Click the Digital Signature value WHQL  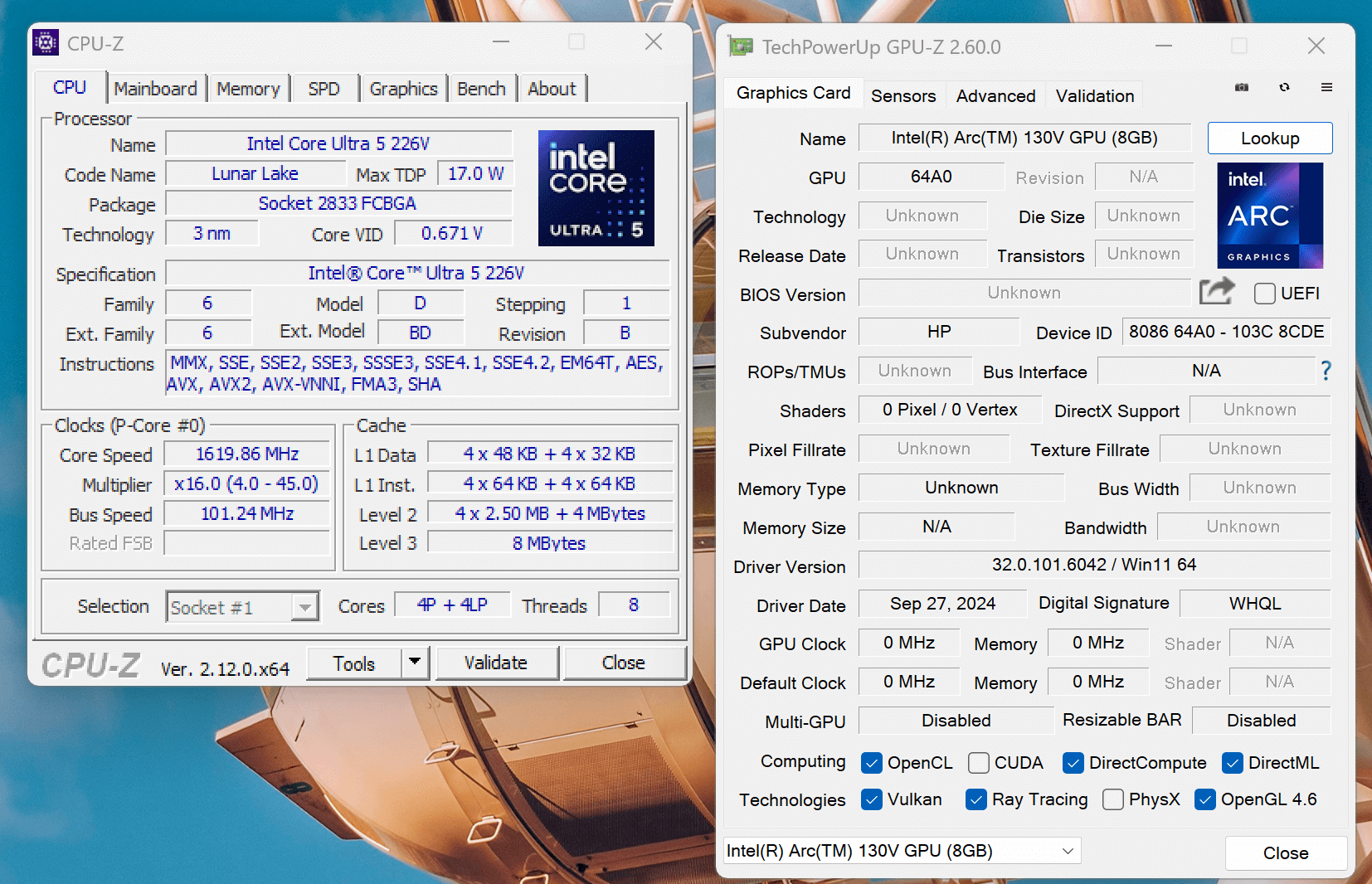point(1255,604)
